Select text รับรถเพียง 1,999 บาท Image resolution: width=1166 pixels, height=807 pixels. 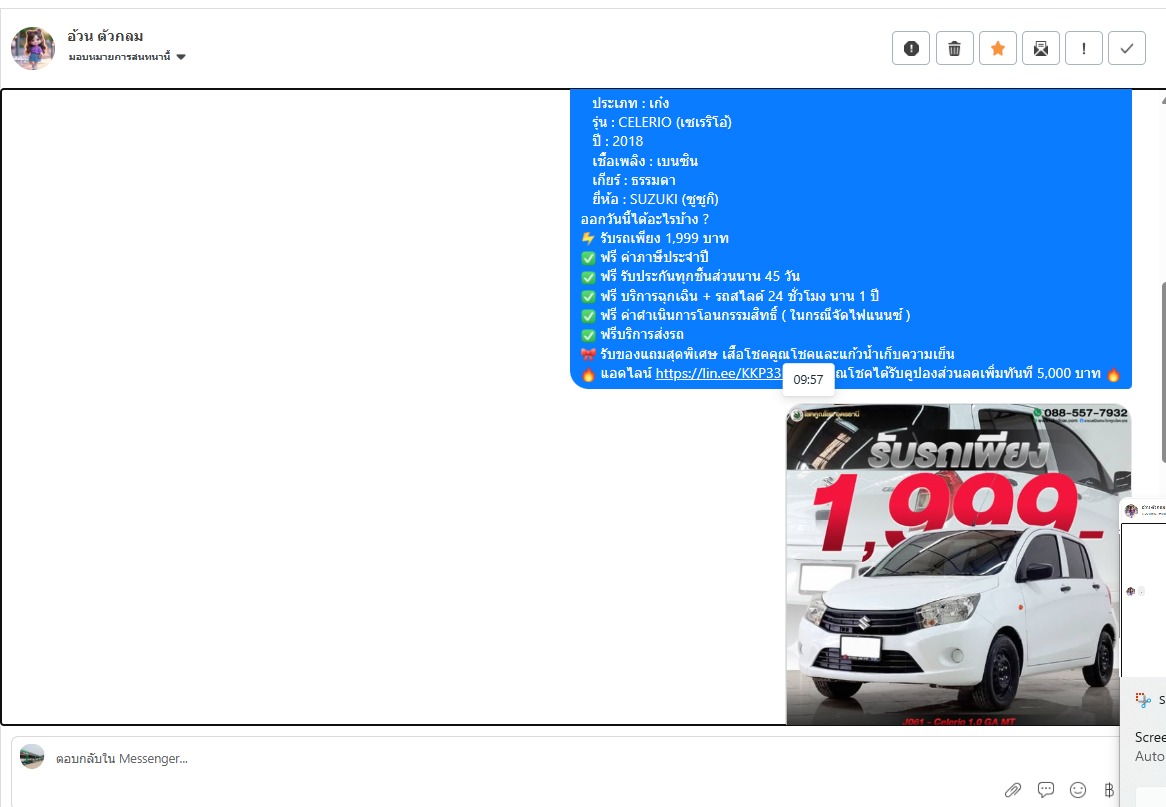click(x=664, y=238)
